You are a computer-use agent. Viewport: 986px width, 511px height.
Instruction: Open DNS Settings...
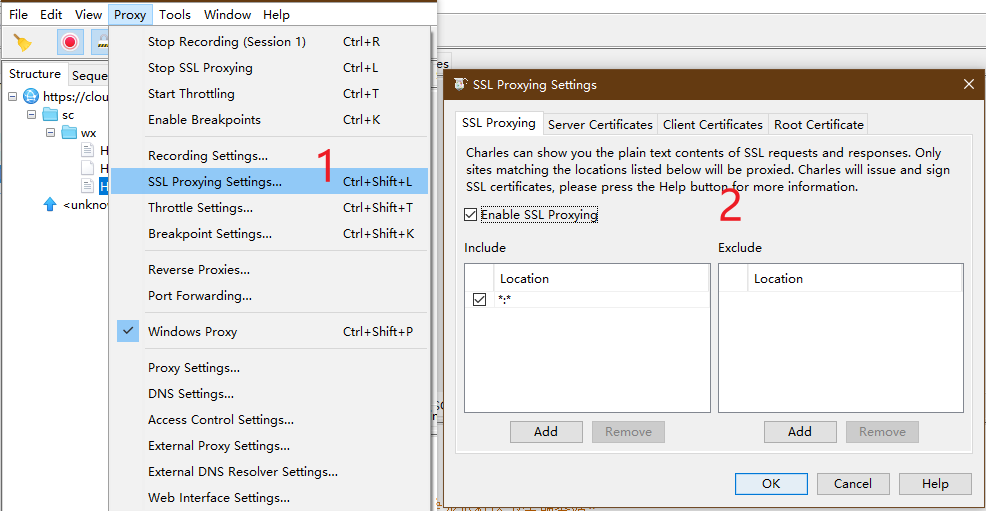pyautogui.click(x=270, y=393)
